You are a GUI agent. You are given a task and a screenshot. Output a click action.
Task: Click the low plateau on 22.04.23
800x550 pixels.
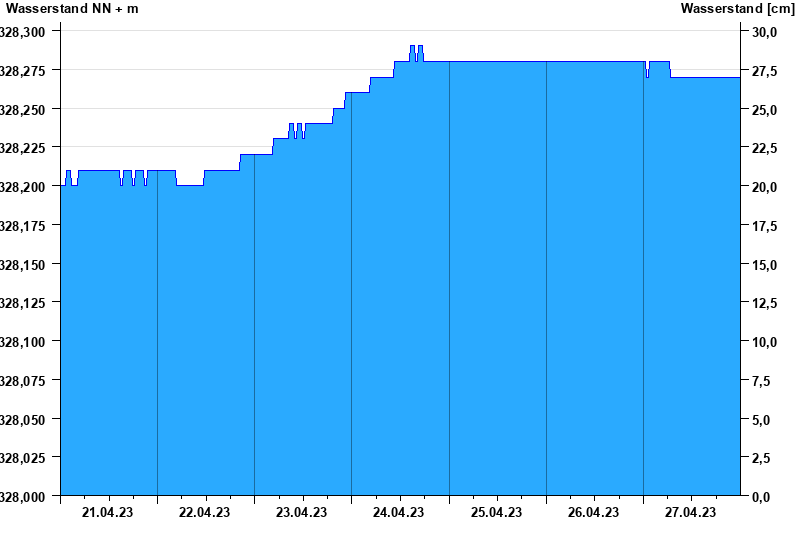tap(190, 185)
